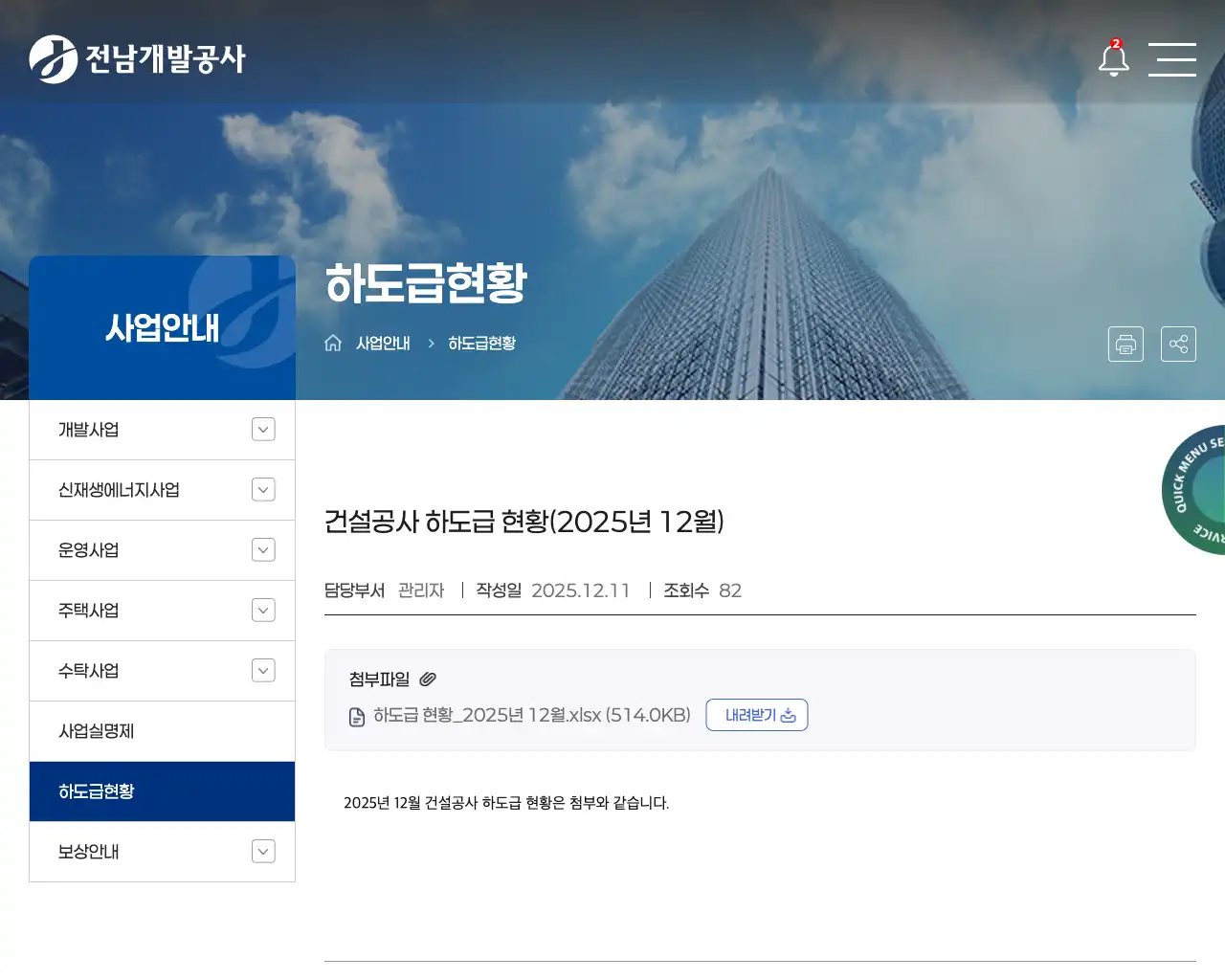Open 사업실명제 in the side menu

[162, 731]
